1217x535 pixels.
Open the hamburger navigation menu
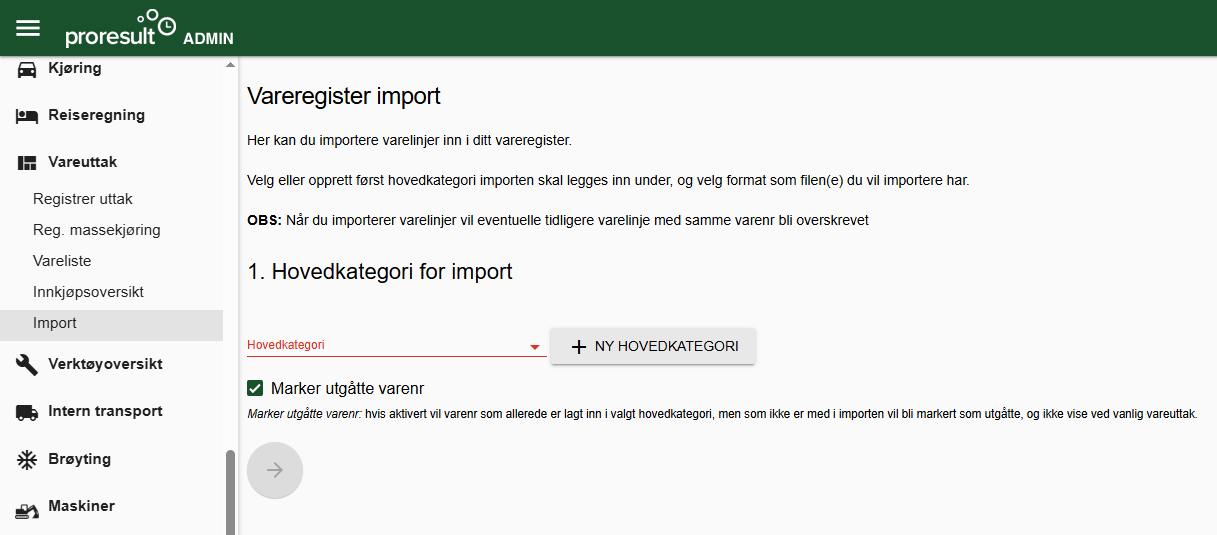pyautogui.click(x=28, y=28)
